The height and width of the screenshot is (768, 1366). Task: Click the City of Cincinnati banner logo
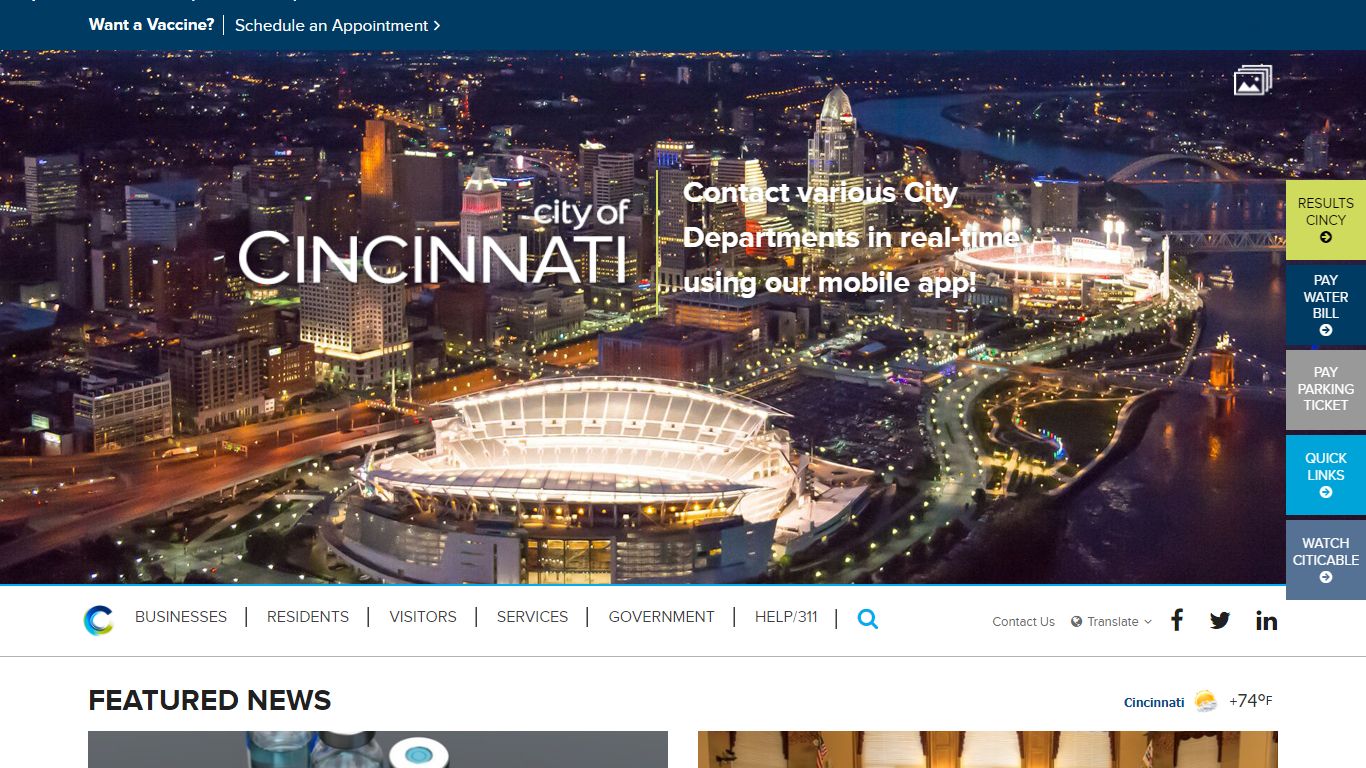click(x=435, y=241)
